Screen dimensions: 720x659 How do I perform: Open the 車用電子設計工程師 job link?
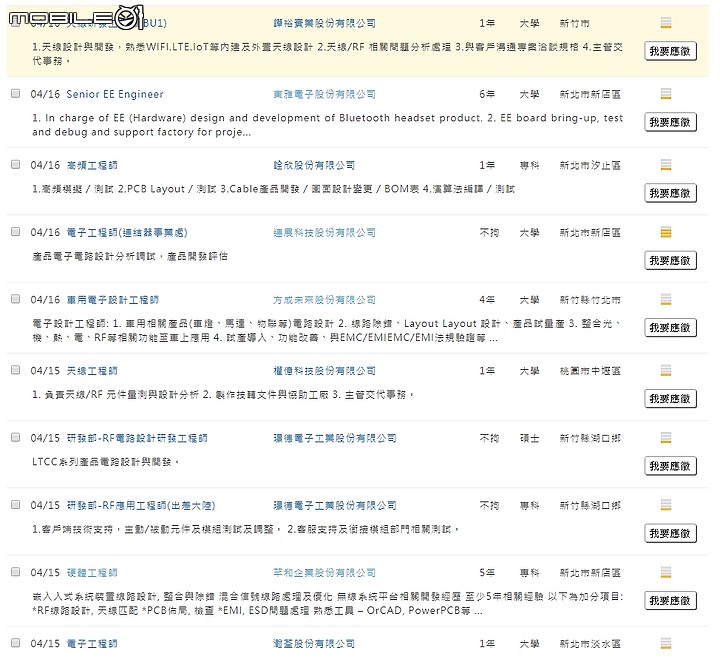[x=112, y=300]
